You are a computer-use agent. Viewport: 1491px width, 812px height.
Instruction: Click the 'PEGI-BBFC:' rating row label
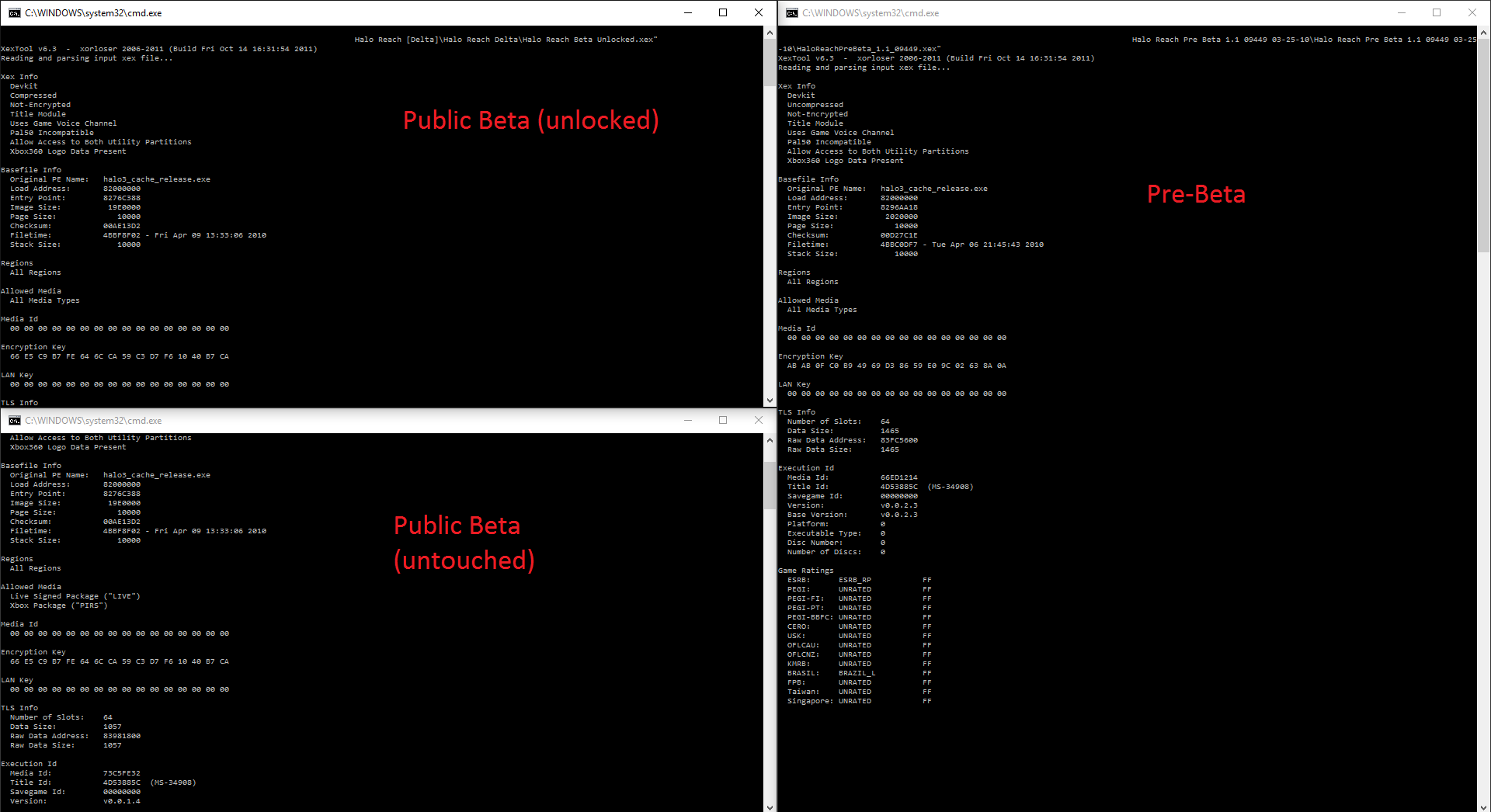[810, 617]
